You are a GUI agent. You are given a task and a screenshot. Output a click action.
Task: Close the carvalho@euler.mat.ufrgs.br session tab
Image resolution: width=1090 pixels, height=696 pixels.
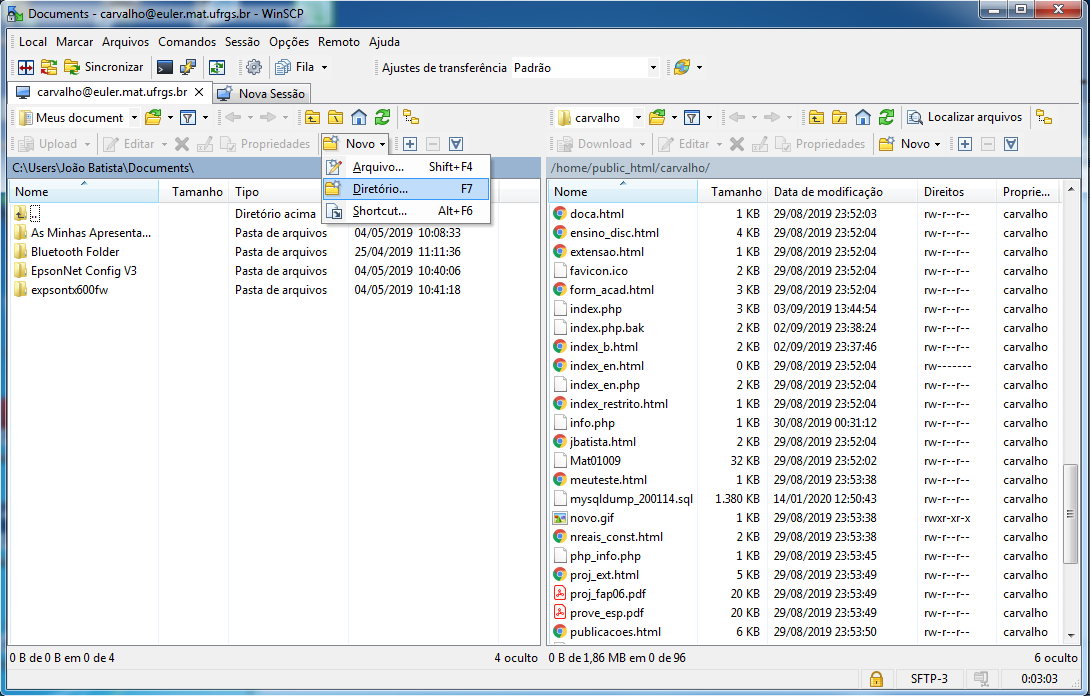click(x=199, y=92)
